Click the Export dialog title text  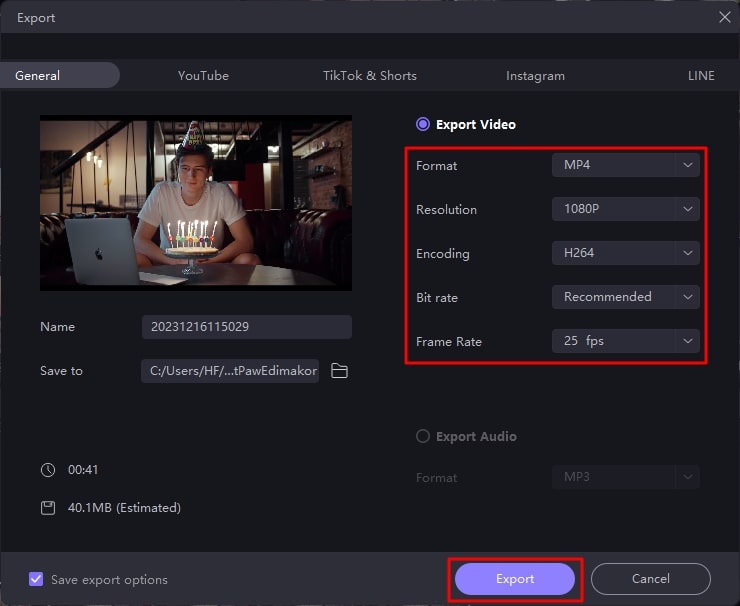click(36, 18)
